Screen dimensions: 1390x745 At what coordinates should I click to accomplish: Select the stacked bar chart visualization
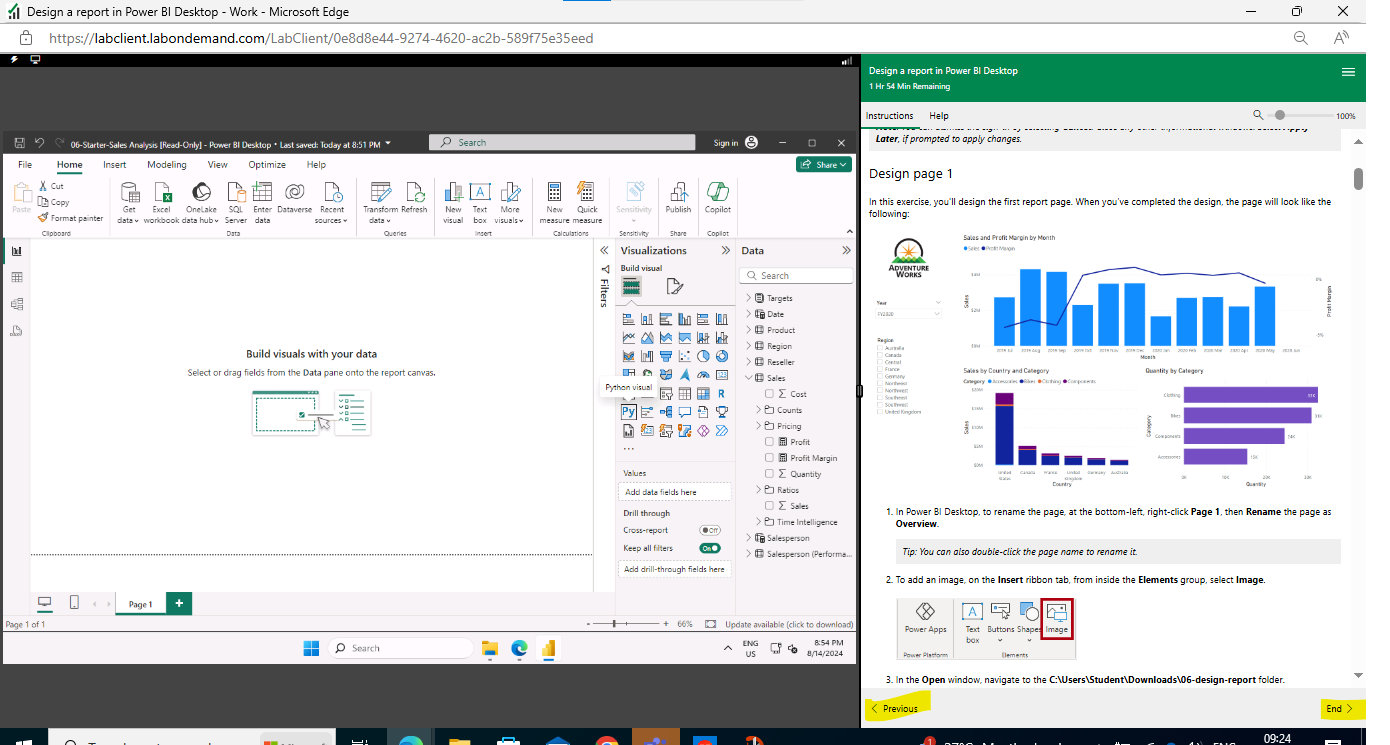click(628, 318)
